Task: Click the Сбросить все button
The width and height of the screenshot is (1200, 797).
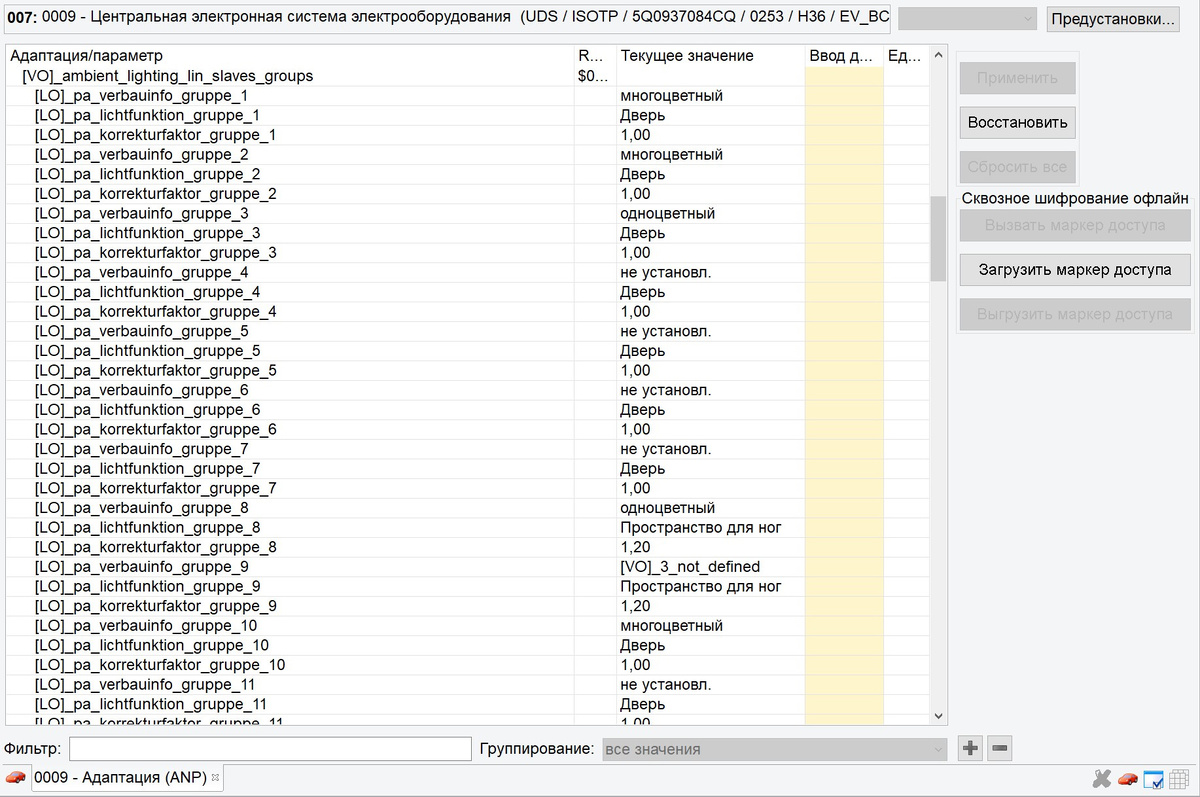Action: click(1017, 167)
